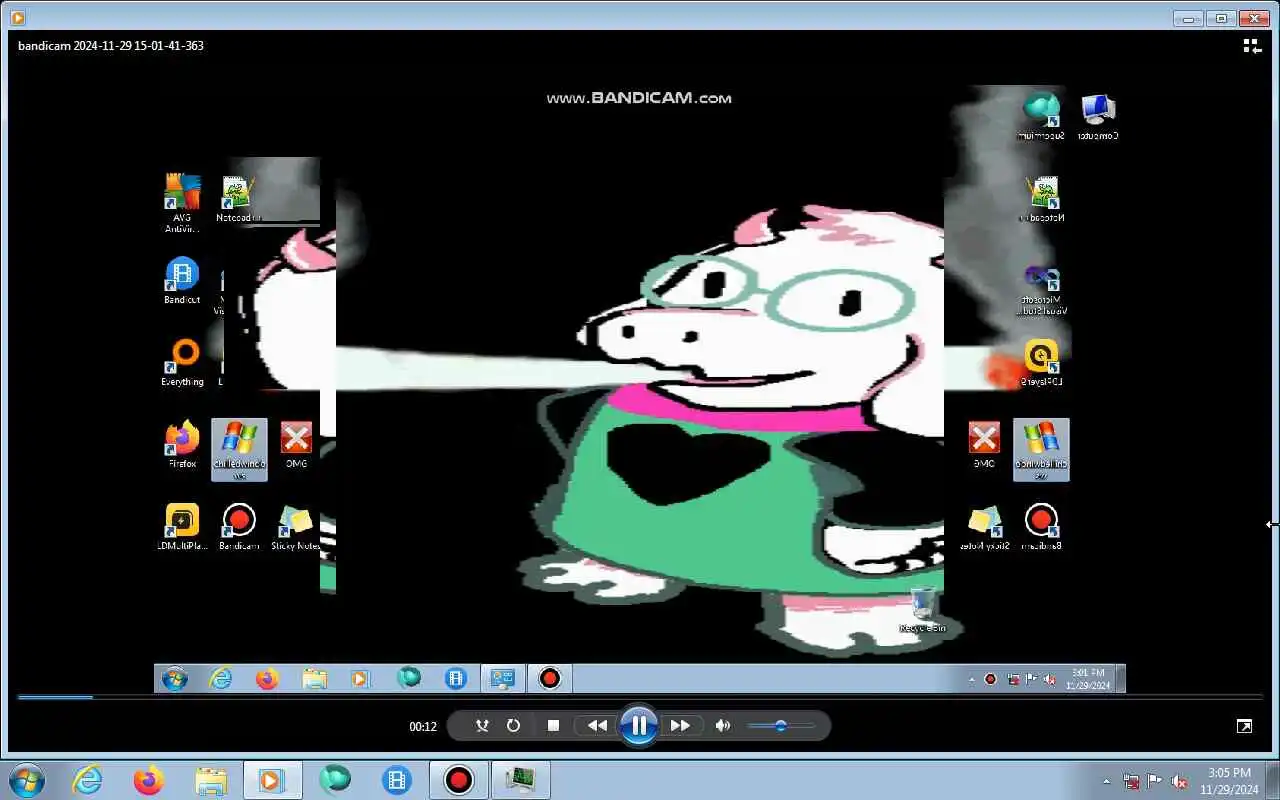Minimize the Media Player window

(x=1188, y=17)
